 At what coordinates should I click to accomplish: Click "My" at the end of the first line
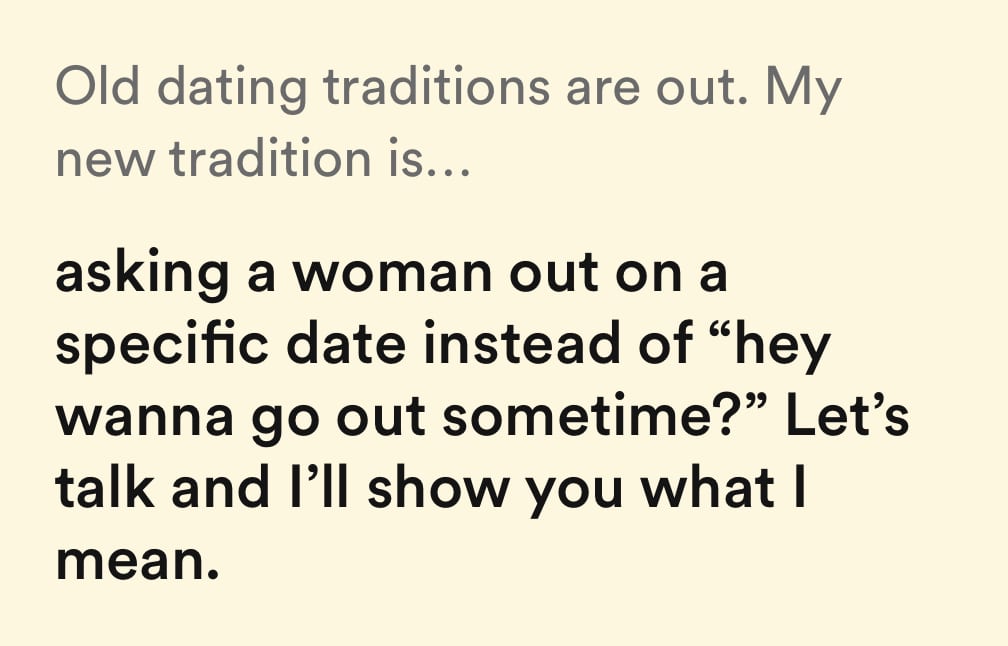click(803, 90)
